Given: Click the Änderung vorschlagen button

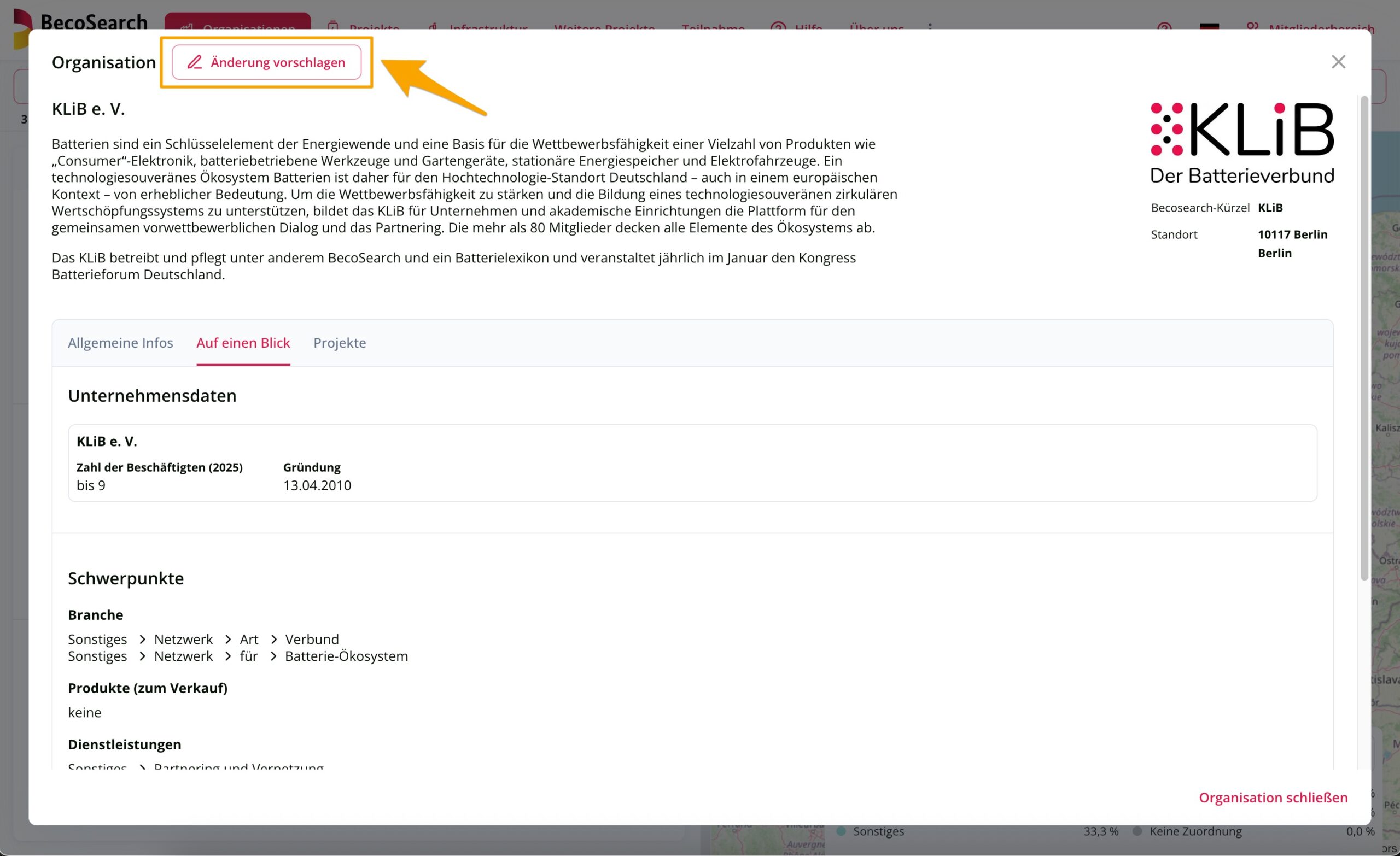Looking at the screenshot, I should [x=266, y=62].
